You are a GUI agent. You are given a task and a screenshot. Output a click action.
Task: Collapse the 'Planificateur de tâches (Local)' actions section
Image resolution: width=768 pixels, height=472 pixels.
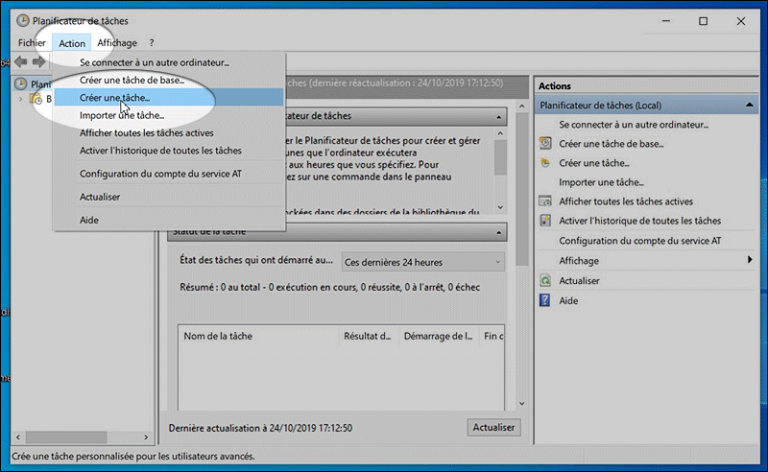pyautogui.click(x=749, y=105)
